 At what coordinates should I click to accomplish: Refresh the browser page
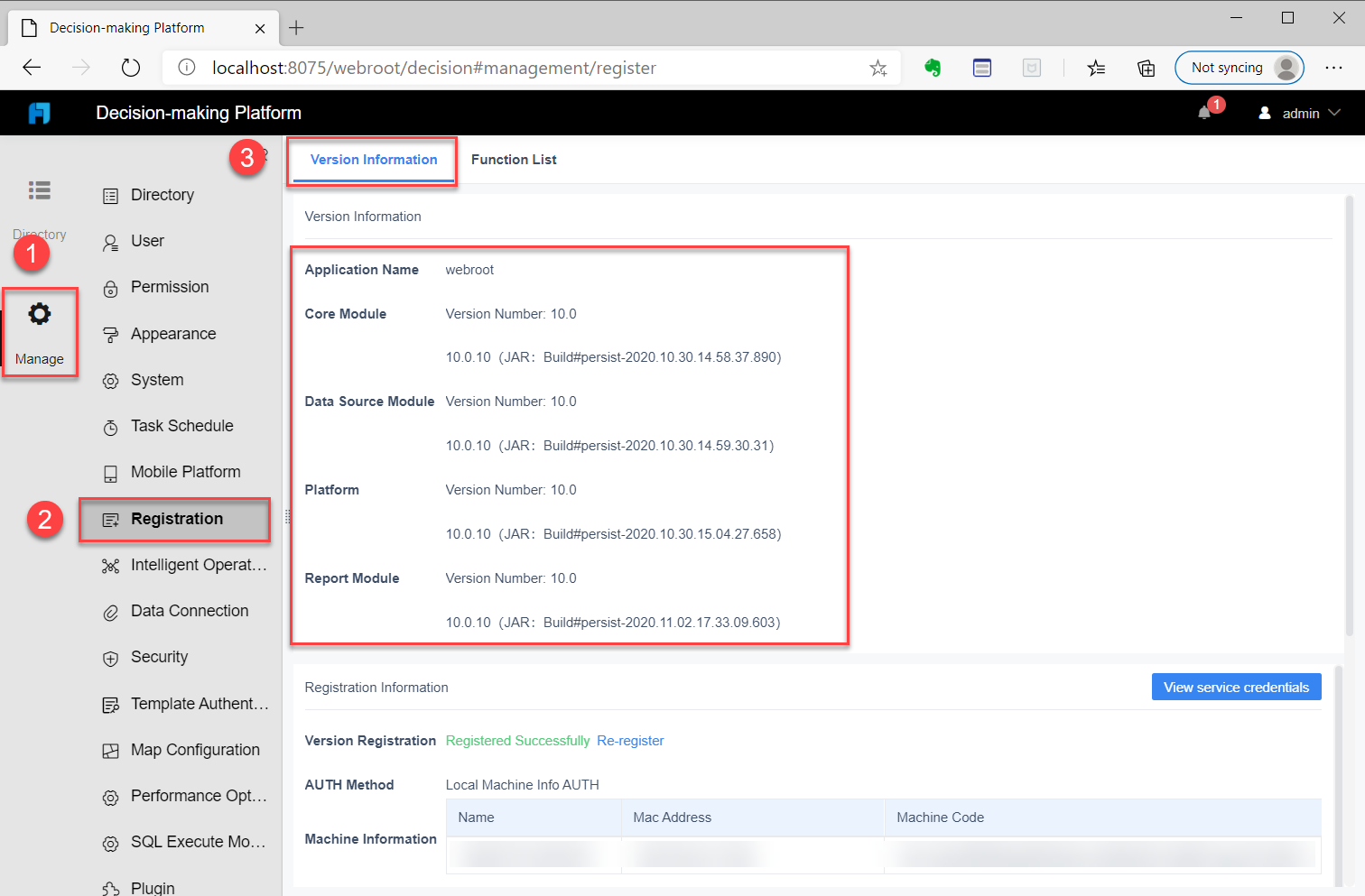tap(131, 68)
